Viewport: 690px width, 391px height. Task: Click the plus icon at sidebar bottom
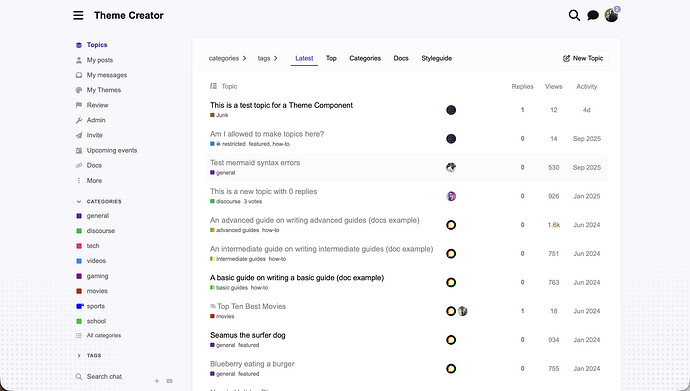pyautogui.click(x=157, y=381)
